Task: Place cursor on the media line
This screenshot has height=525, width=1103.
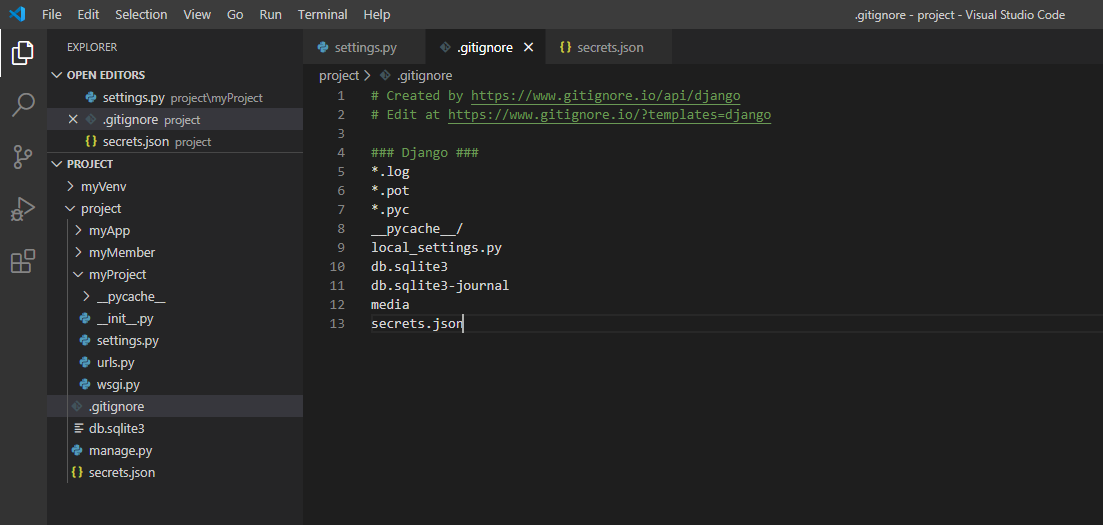Action: pyautogui.click(x=390, y=305)
